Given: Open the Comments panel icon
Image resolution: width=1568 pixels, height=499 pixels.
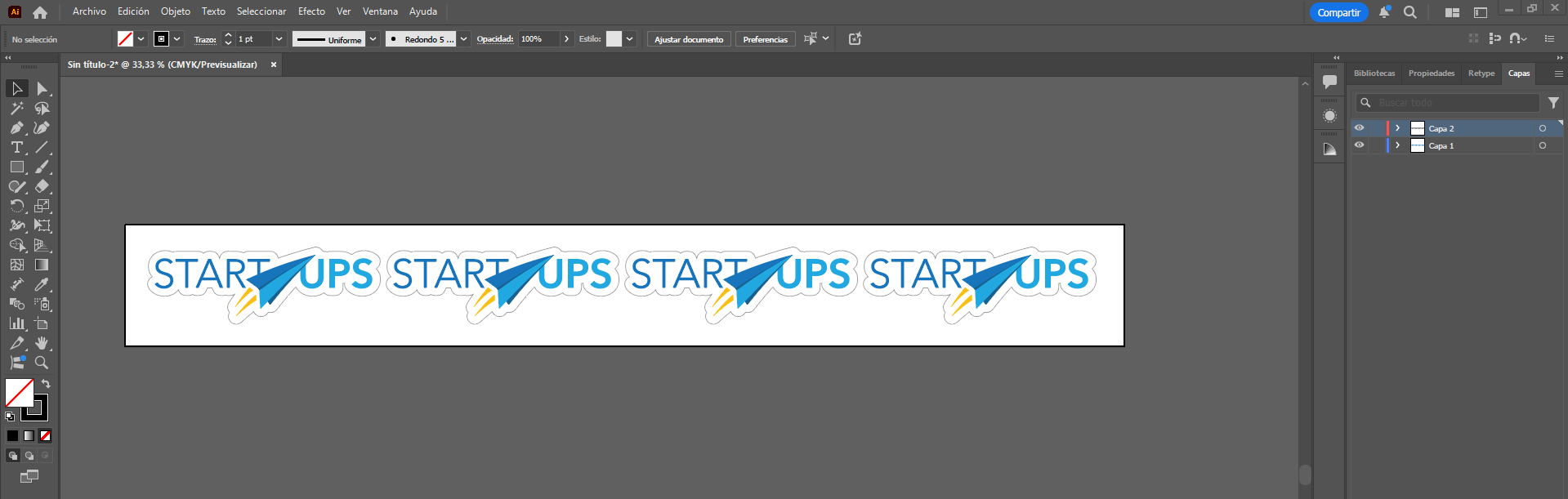Looking at the screenshot, I should pyautogui.click(x=1329, y=82).
